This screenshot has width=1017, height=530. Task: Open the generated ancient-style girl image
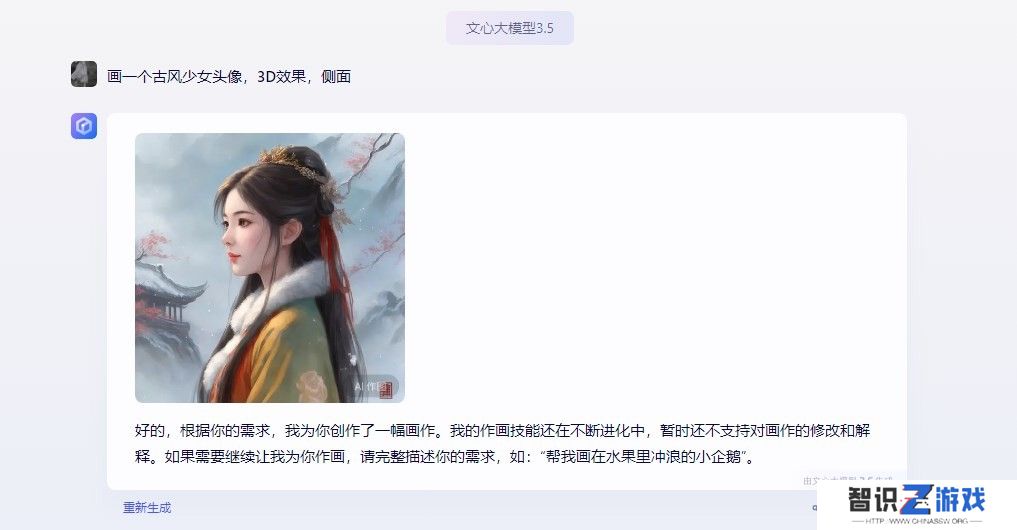pyautogui.click(x=270, y=268)
